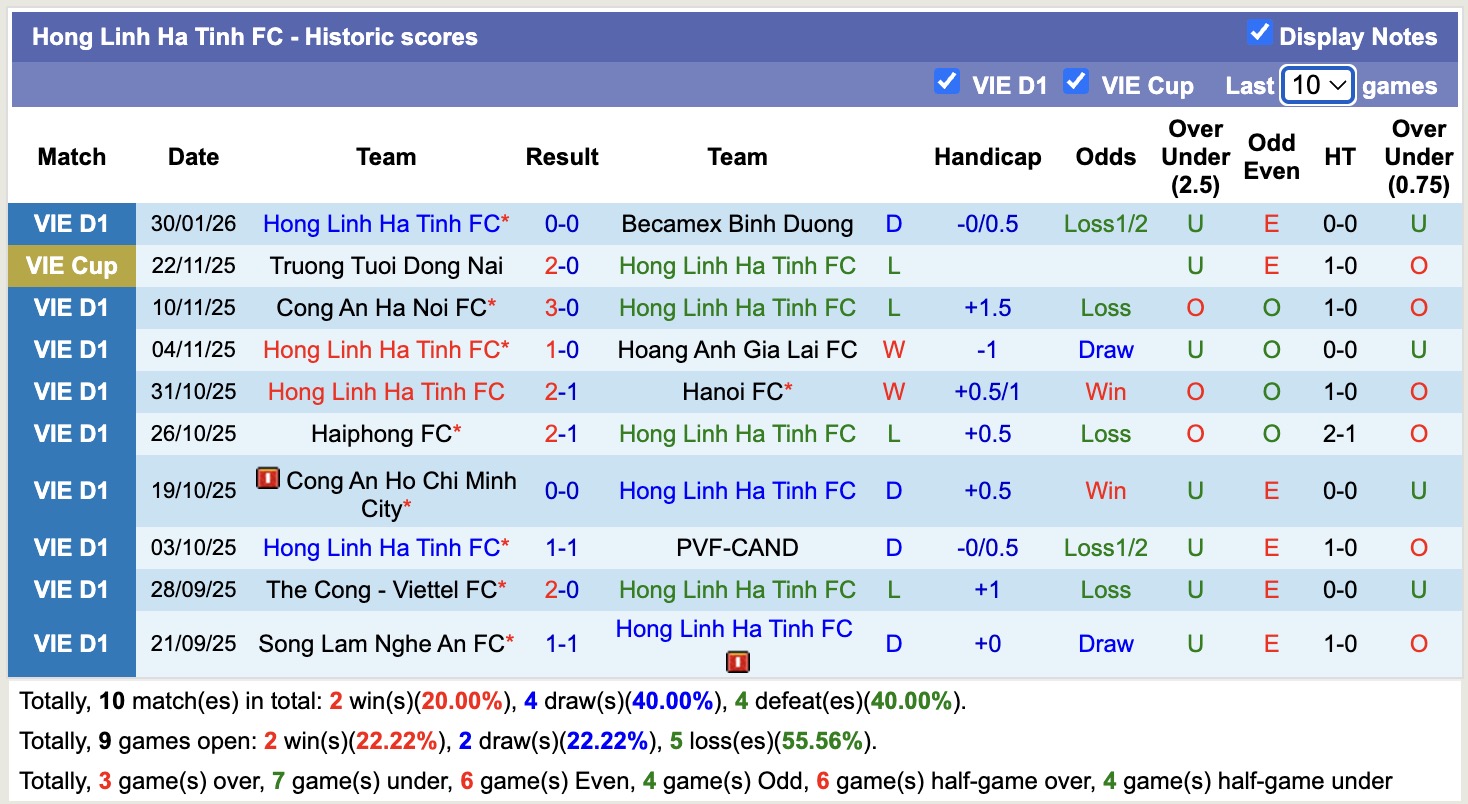
Task: Click the VIE D1 label on the top row
Action: 71,224
